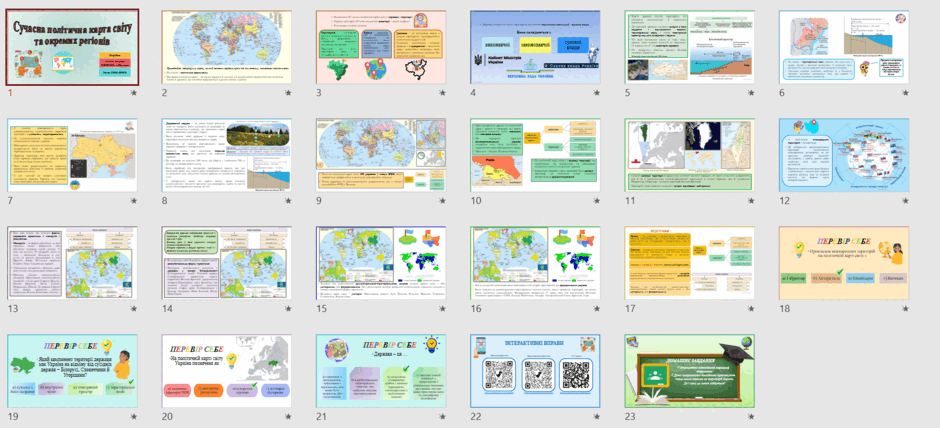Select slide 4 thumbnail
Screen dimensions: 940x428
535,47
